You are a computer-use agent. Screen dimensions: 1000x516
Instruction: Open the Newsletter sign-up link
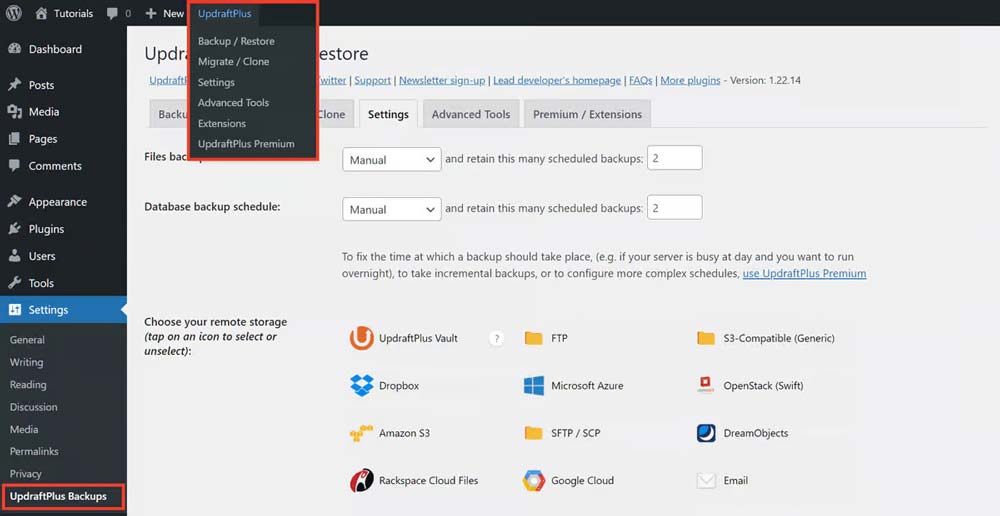(x=442, y=80)
